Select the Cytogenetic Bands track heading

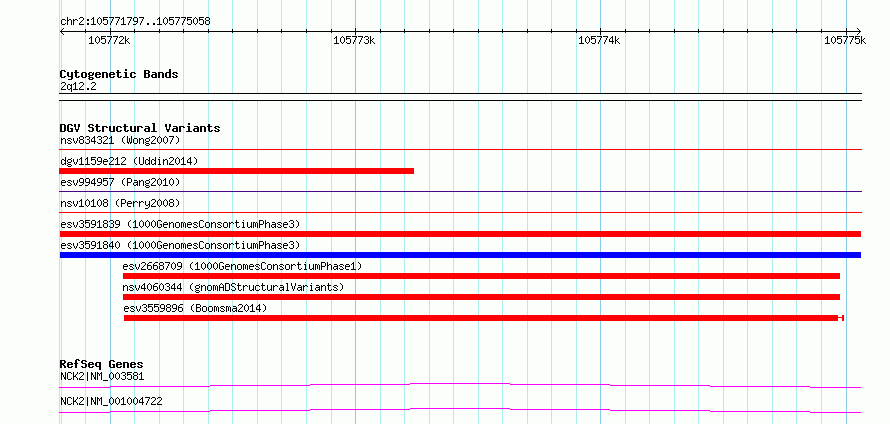tap(119, 74)
